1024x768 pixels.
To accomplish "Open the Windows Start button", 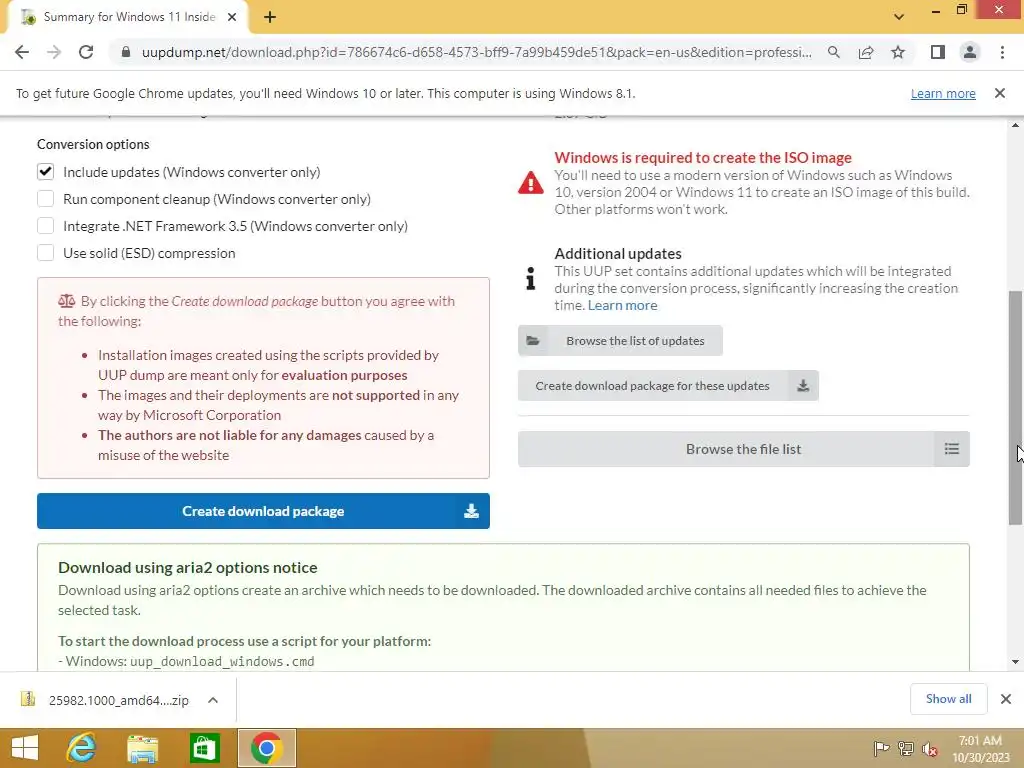I will (x=25, y=748).
